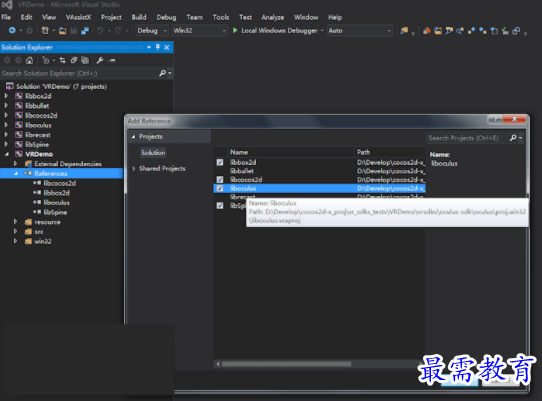542x401 pixels.
Task: Open Properties wrench icon in Solution Explorer
Action: click(100, 60)
